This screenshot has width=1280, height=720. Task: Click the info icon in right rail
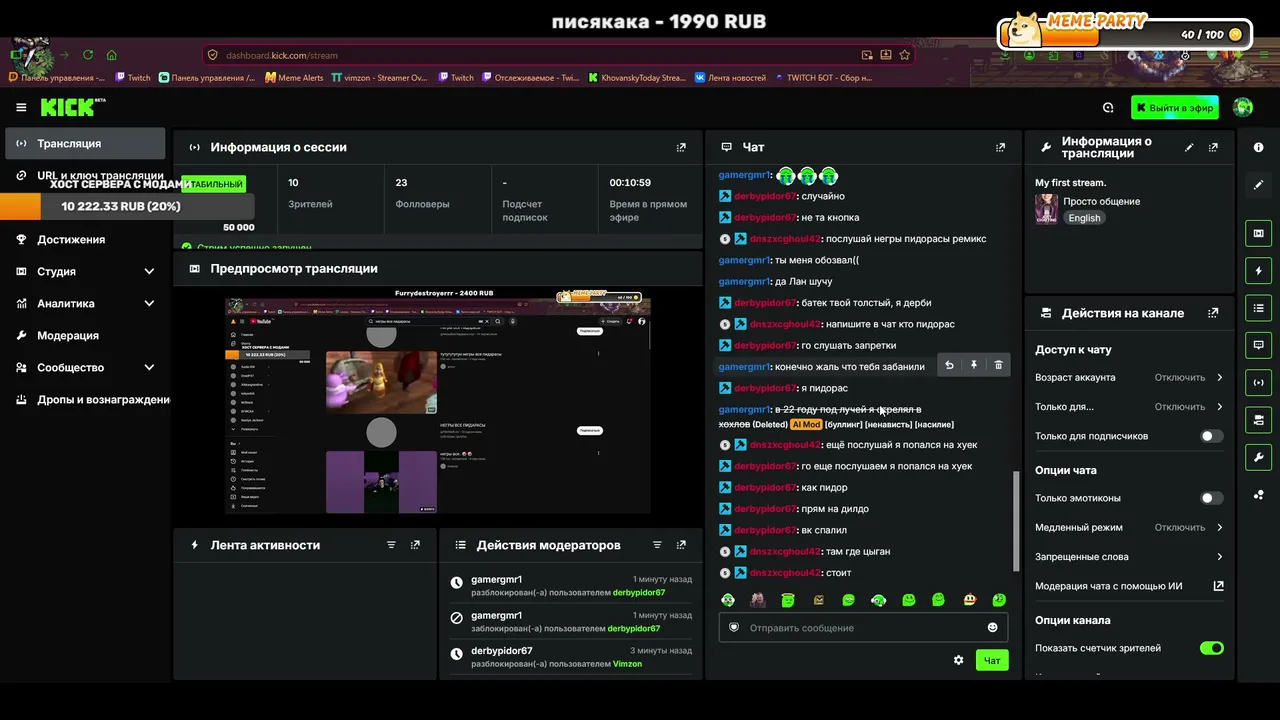[1258, 147]
